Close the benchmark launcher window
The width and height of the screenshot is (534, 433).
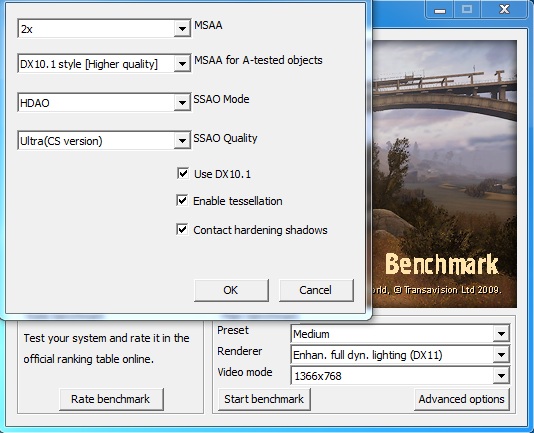(505, 10)
